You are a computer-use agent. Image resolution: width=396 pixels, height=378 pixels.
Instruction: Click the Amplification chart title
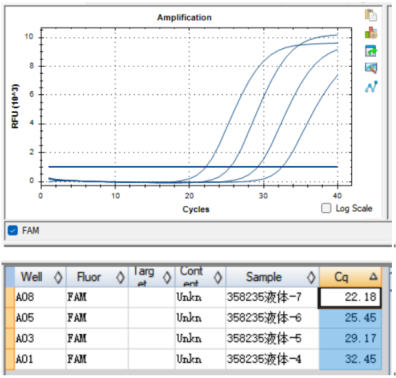(184, 17)
